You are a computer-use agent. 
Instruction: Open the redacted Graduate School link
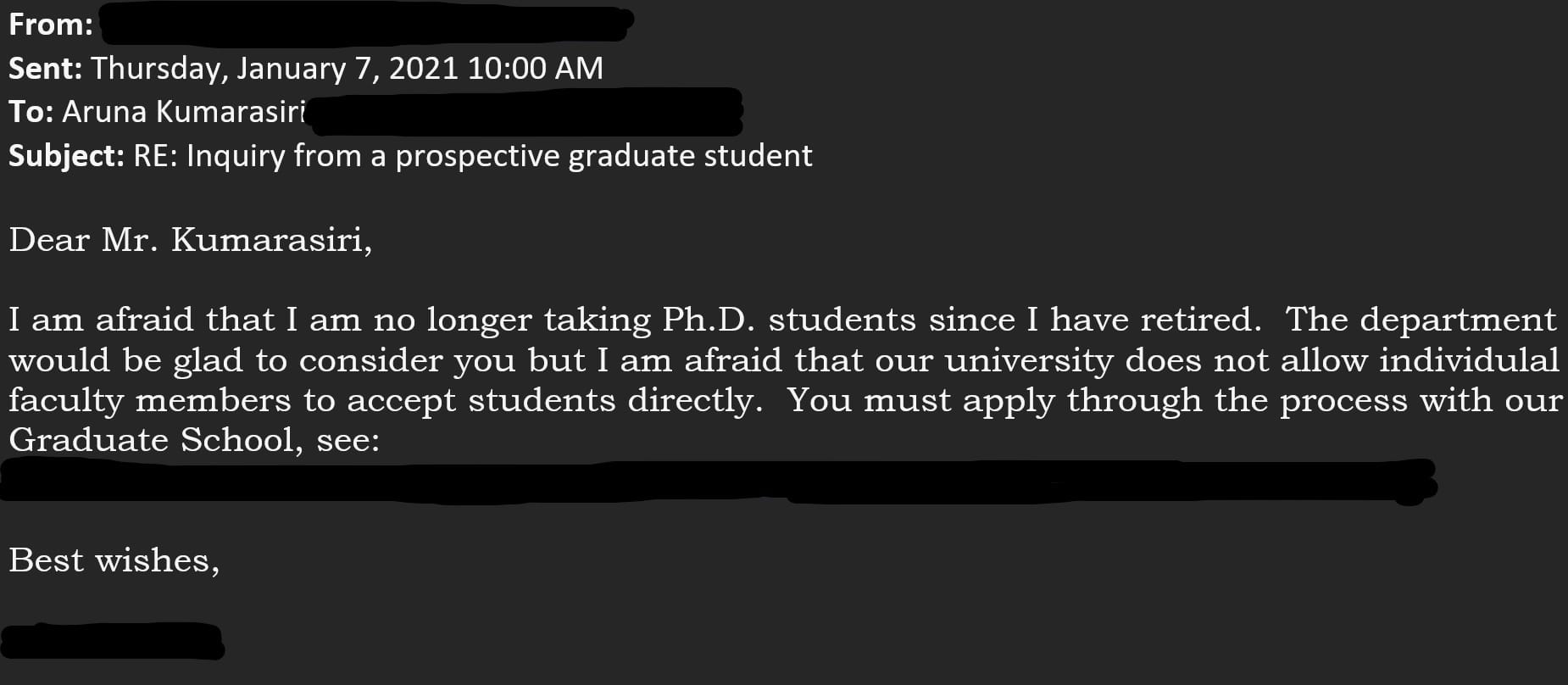pyautogui.click(x=719, y=481)
